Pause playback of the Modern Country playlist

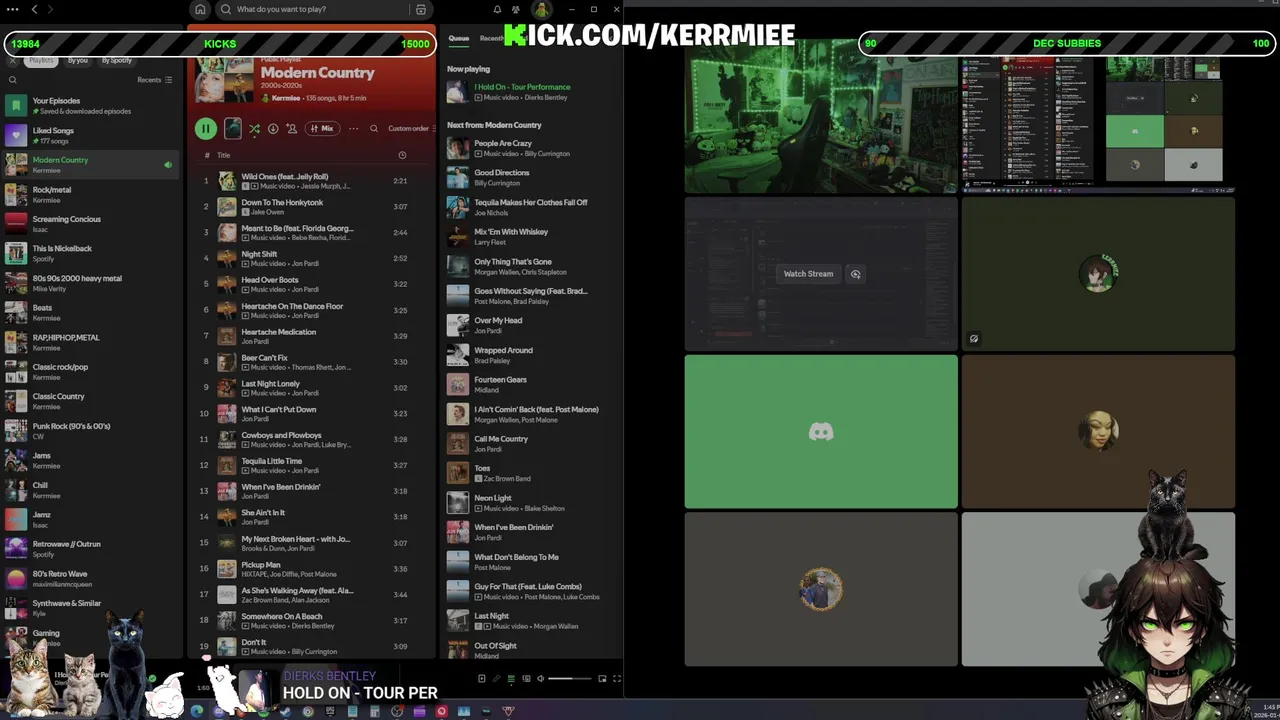click(205, 128)
